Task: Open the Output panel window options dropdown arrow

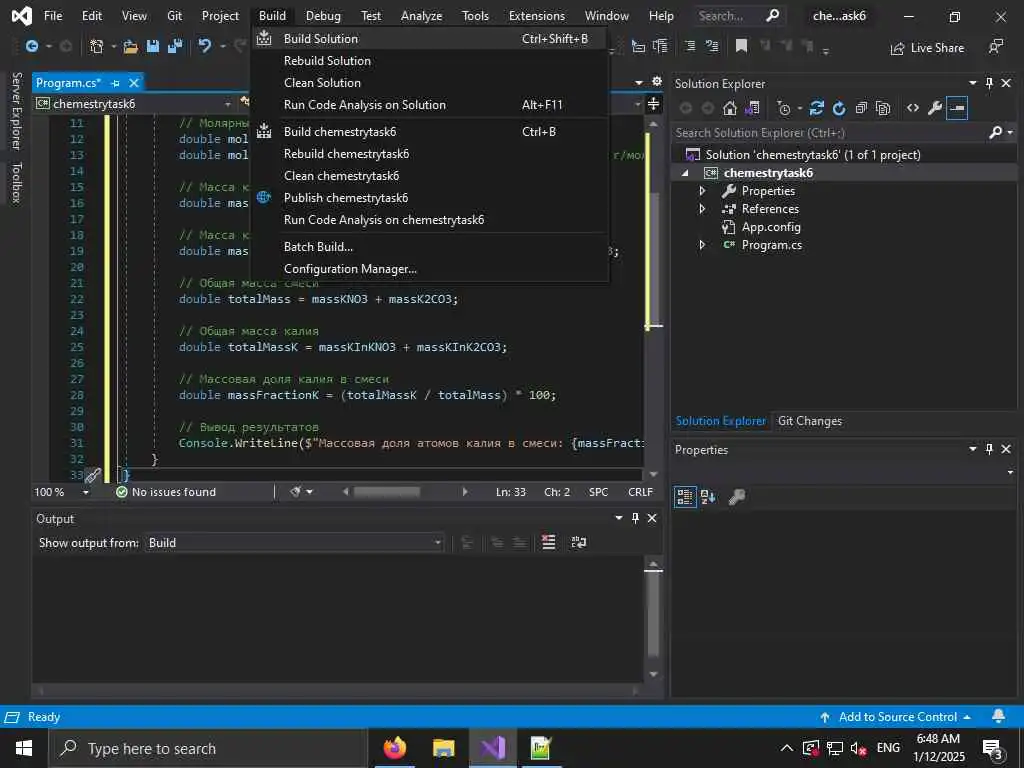Action: pos(618,518)
